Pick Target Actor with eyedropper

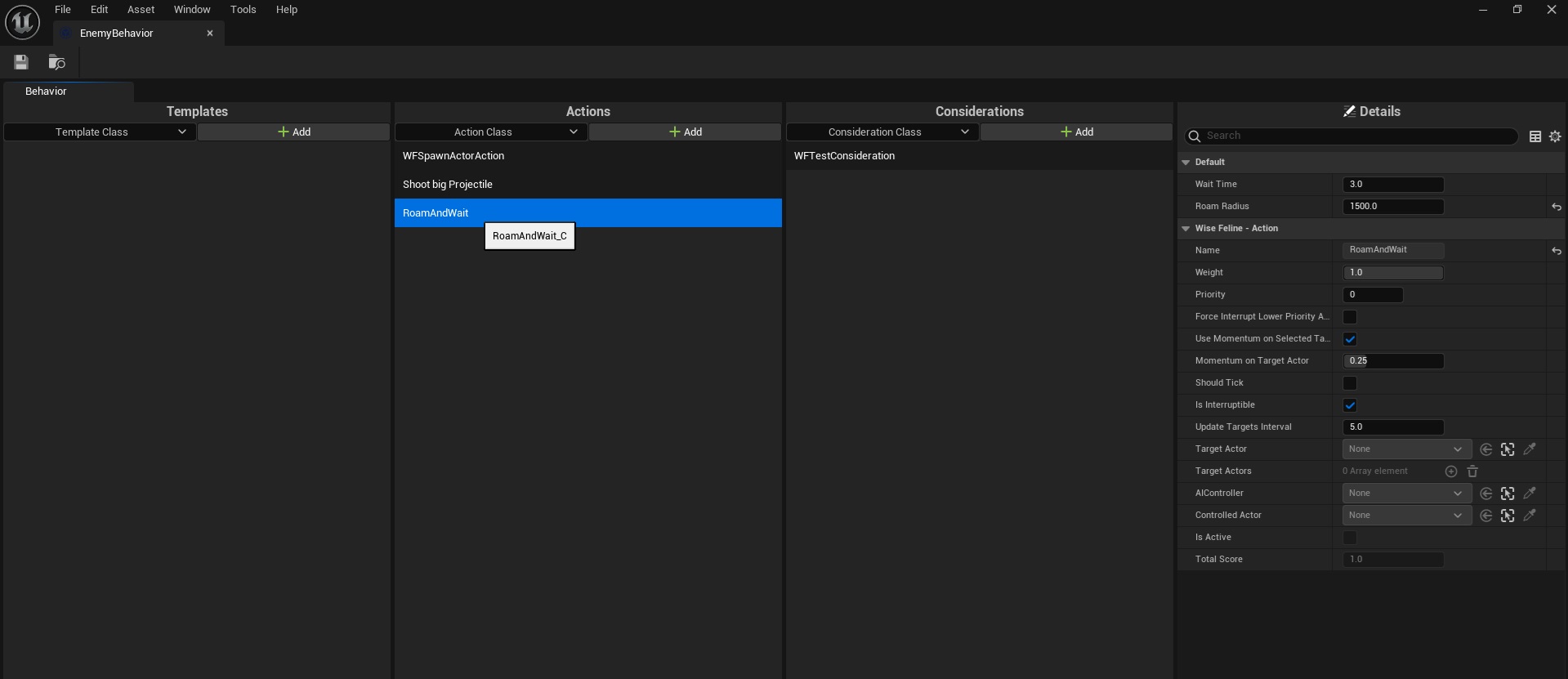pyautogui.click(x=1530, y=449)
